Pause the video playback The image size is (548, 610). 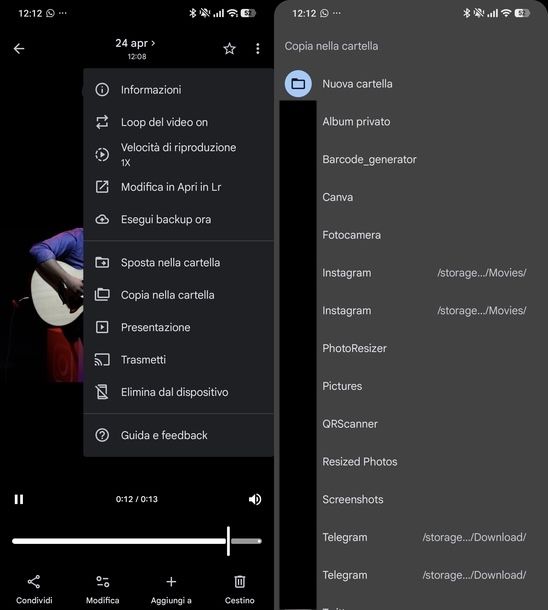click(x=19, y=499)
